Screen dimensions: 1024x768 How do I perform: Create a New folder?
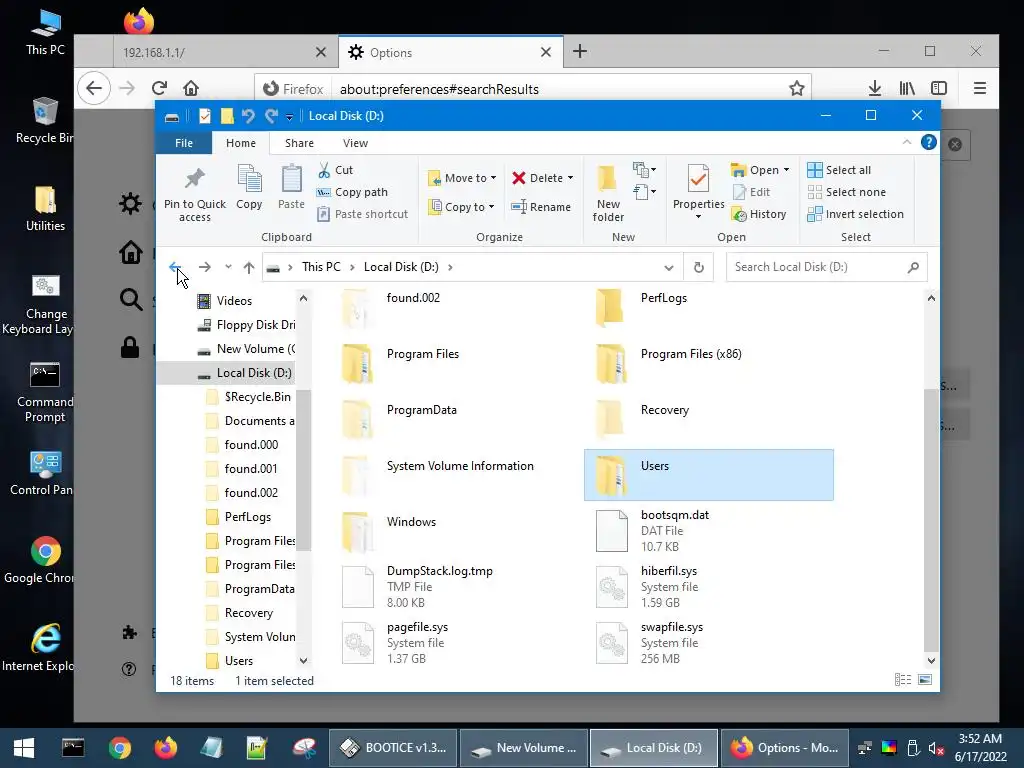pyautogui.click(x=608, y=193)
